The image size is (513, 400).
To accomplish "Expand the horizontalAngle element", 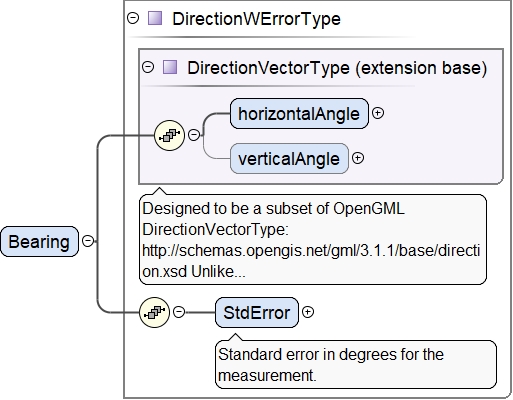I will tap(378, 113).
